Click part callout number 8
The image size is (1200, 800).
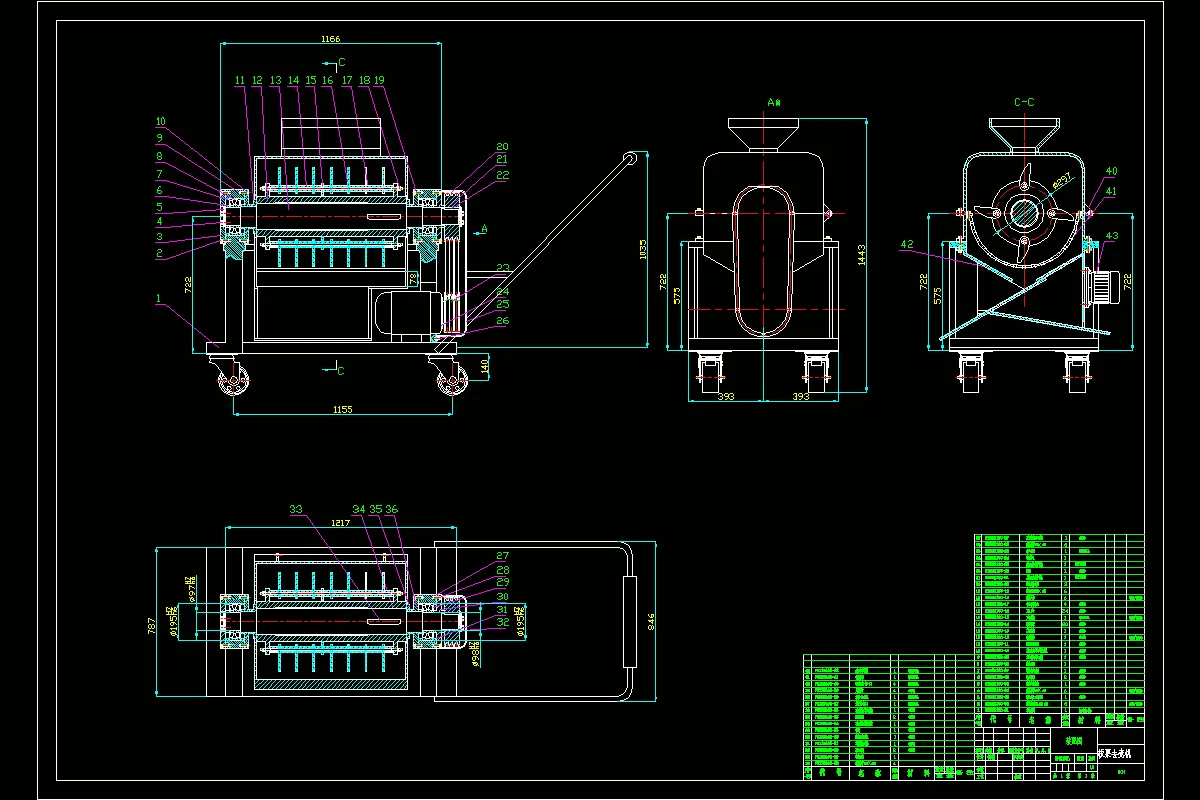click(159, 155)
